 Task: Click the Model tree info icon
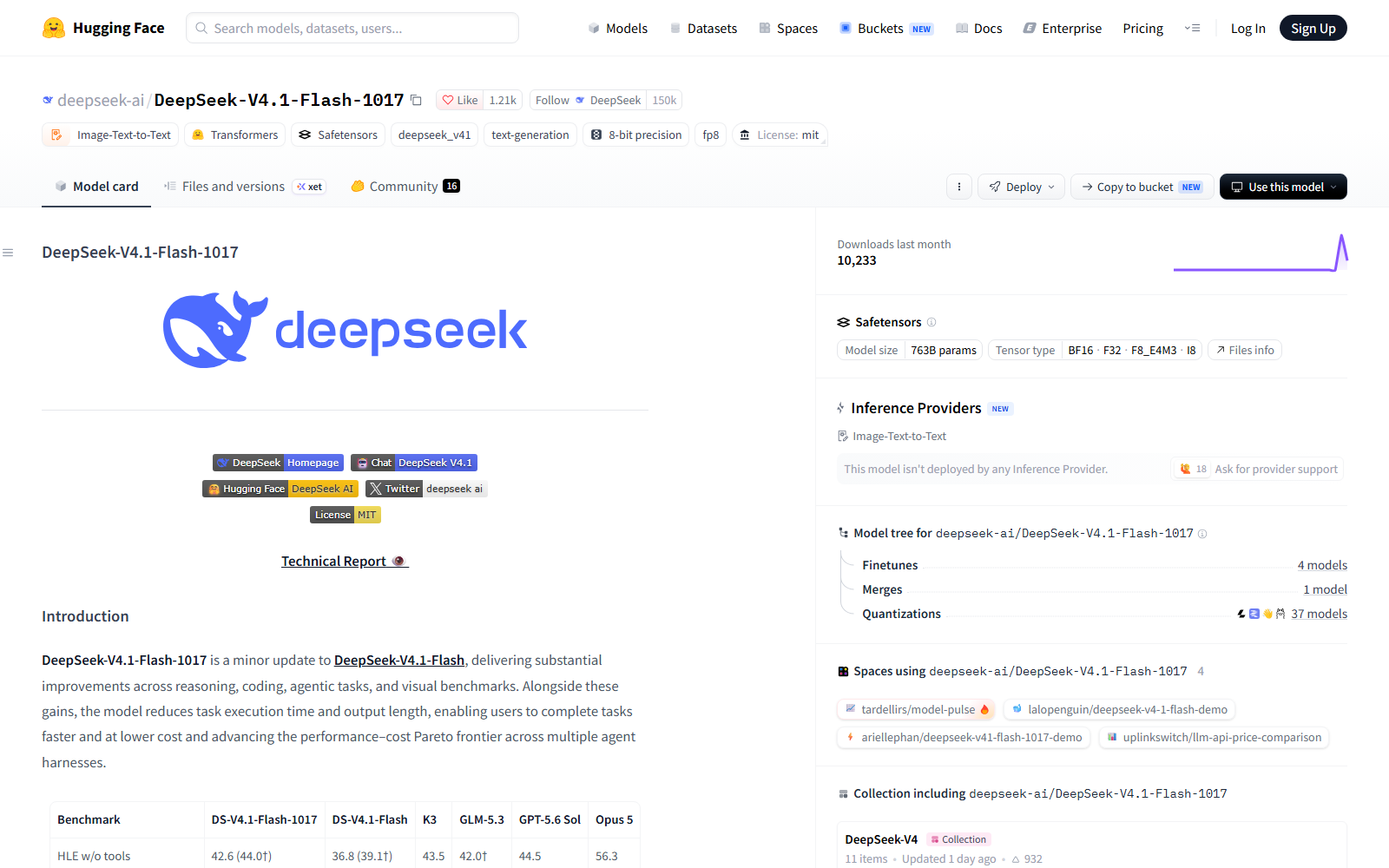[x=1202, y=534]
